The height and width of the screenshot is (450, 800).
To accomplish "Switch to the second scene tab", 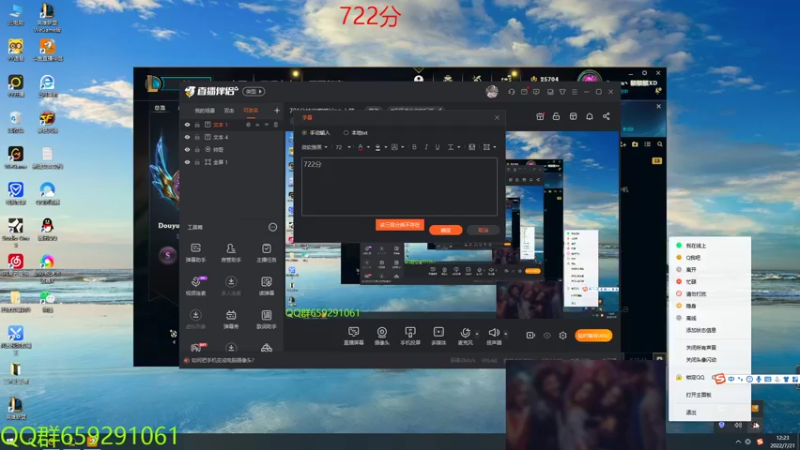I will [x=229, y=110].
